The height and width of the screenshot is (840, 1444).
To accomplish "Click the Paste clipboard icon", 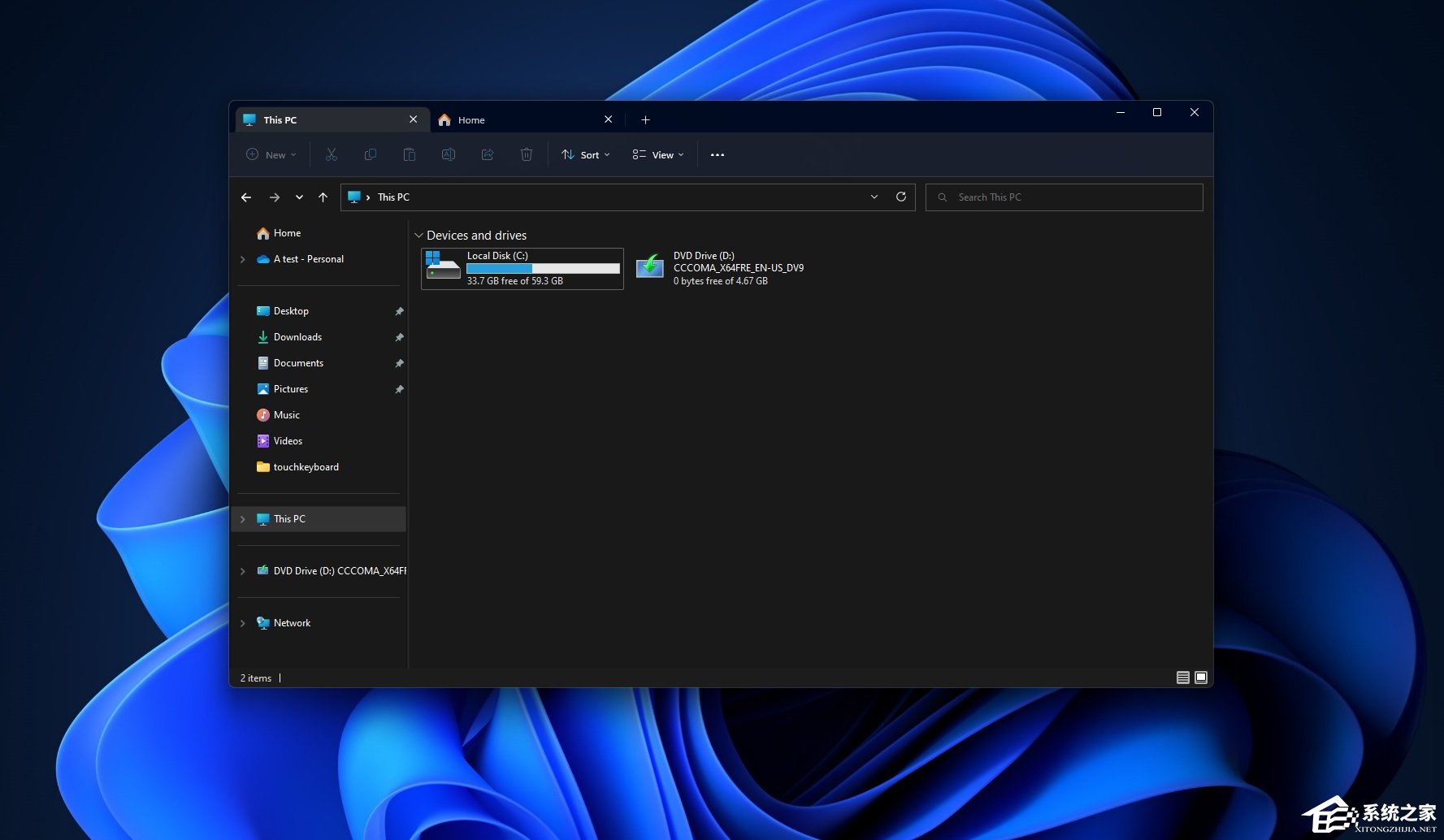I will (x=410, y=154).
